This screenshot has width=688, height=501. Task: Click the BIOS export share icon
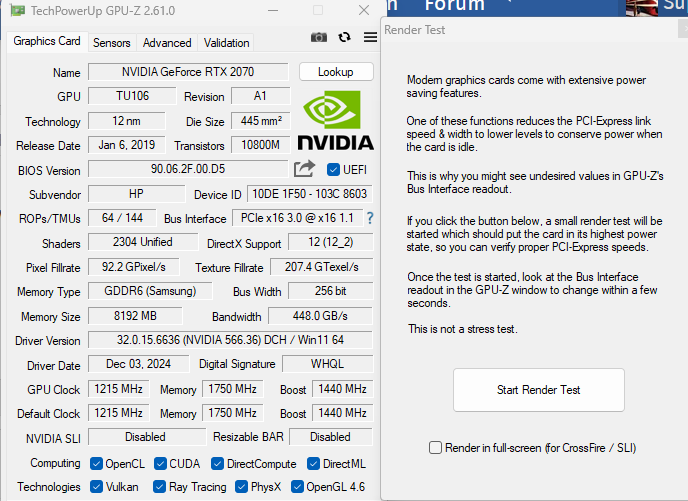(305, 168)
